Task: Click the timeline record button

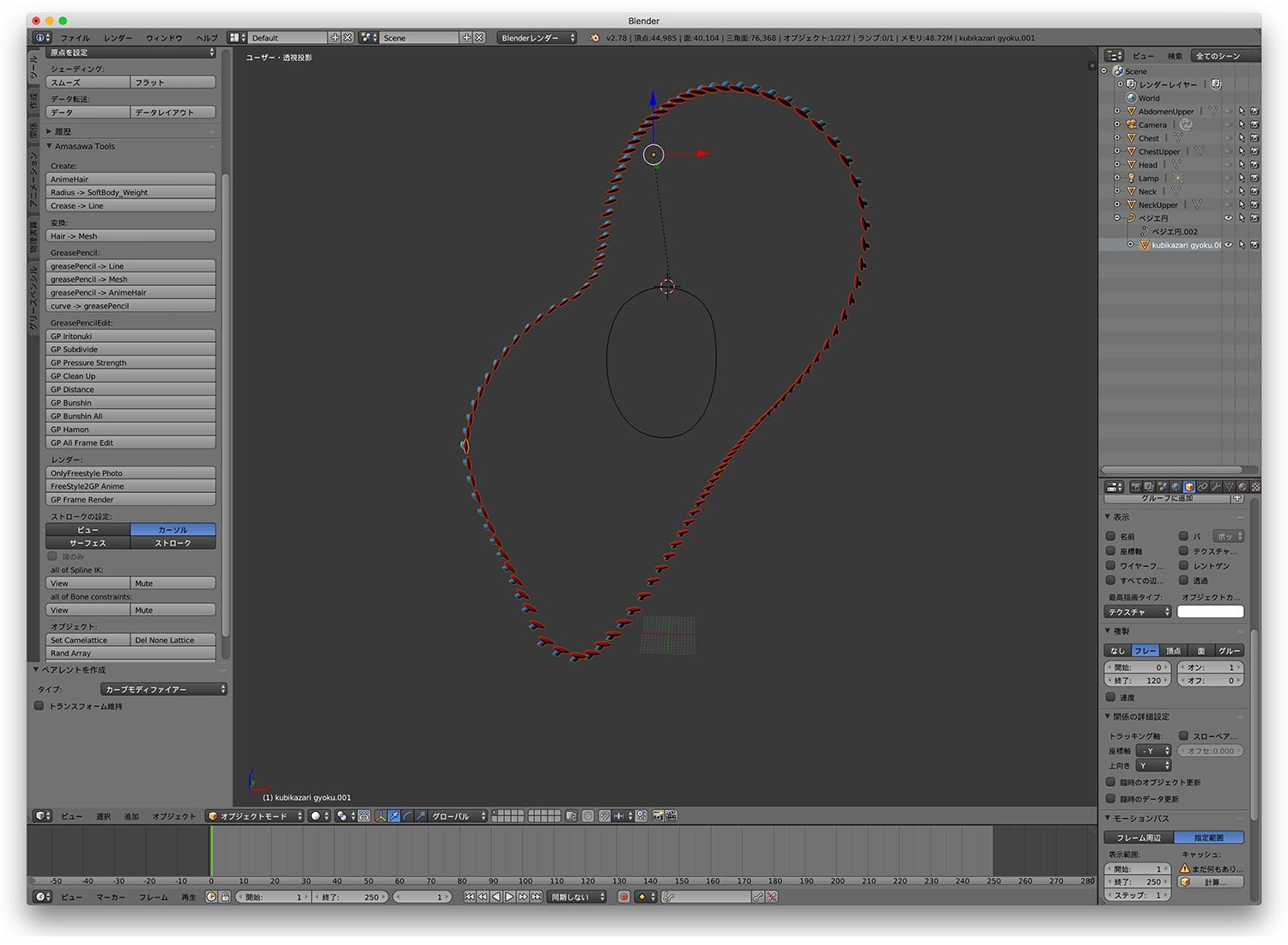Action: click(624, 897)
